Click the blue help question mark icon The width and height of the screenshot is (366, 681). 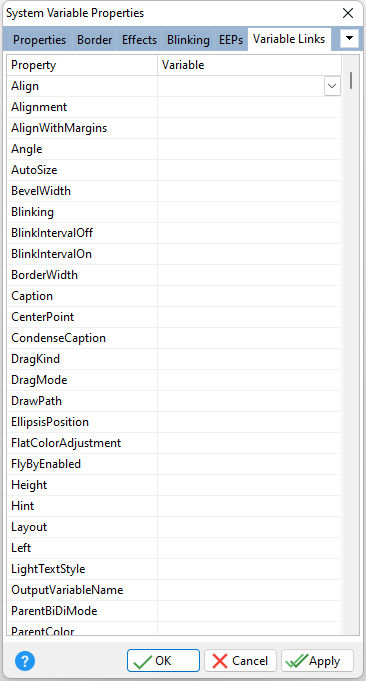pyautogui.click(x=25, y=661)
